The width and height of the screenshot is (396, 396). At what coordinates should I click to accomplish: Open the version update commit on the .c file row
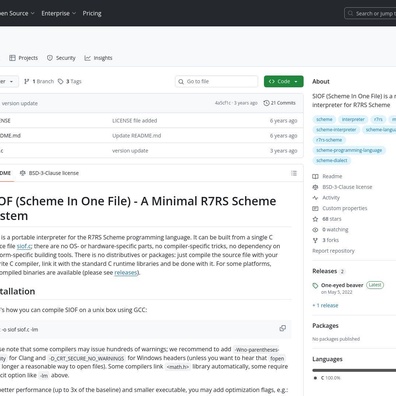pyautogui.click(x=130, y=151)
